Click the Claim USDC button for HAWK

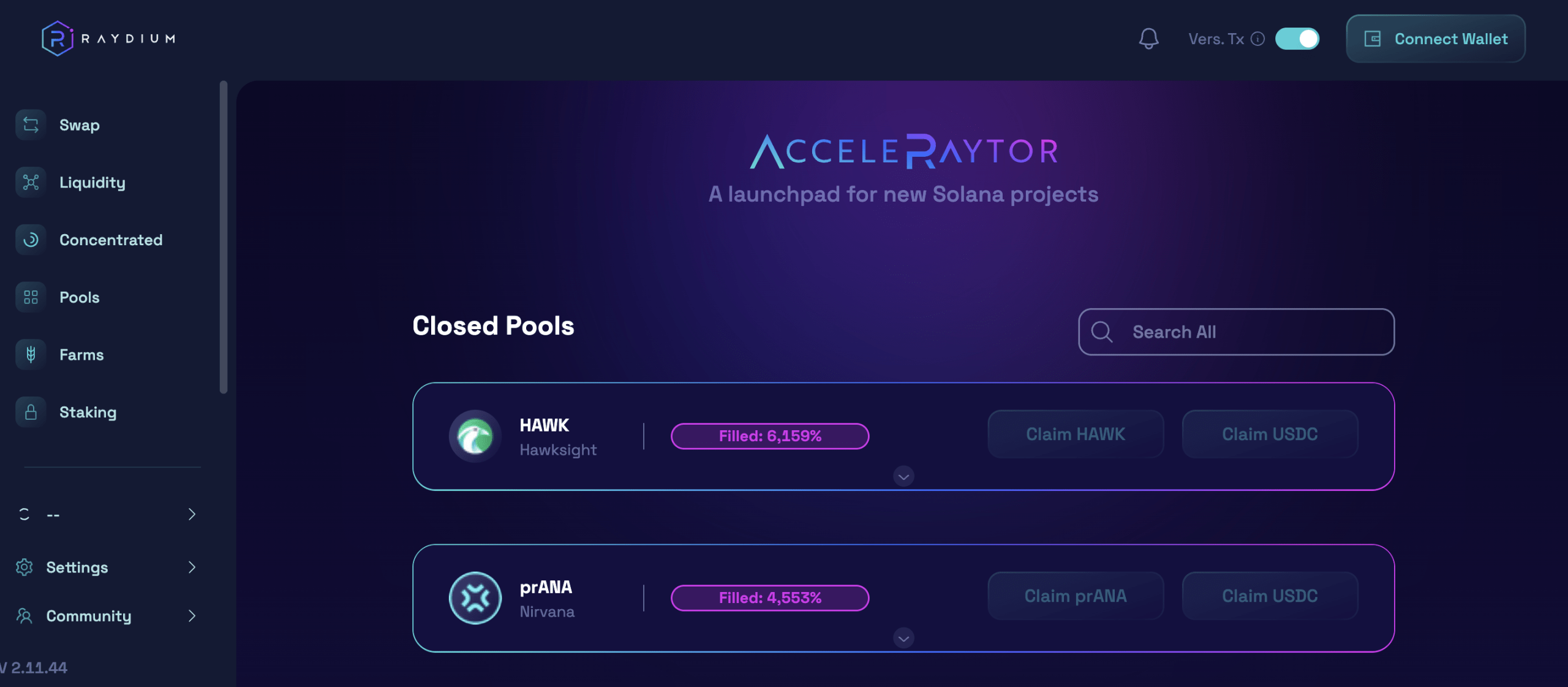click(x=1270, y=434)
